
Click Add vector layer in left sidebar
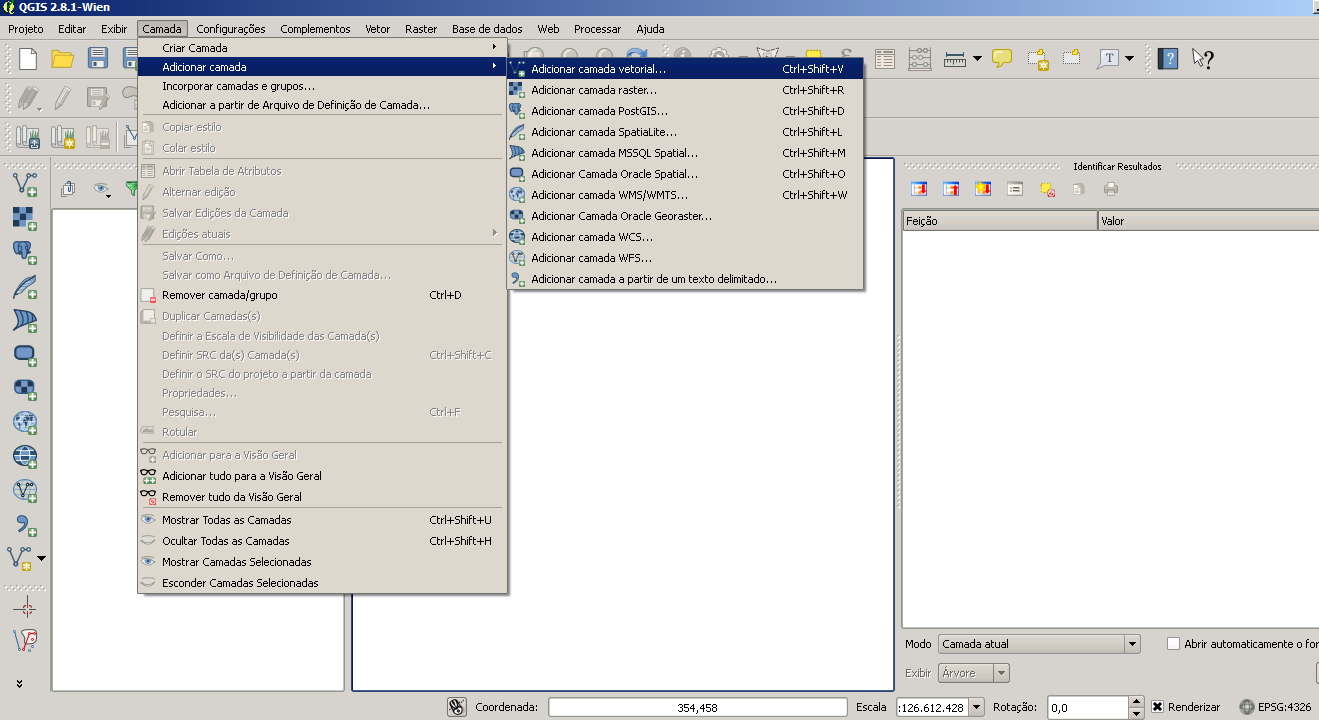click(25, 184)
